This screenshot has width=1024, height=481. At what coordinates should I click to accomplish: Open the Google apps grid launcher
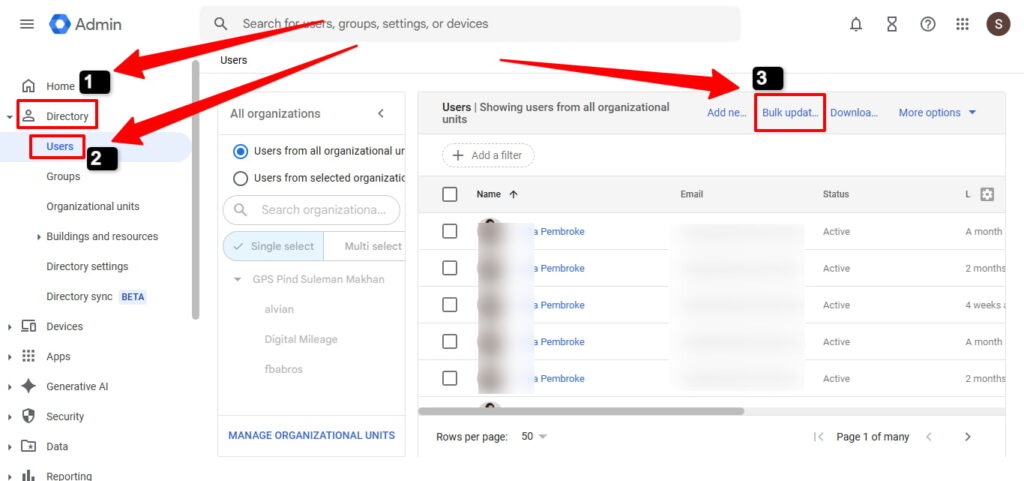pos(963,24)
